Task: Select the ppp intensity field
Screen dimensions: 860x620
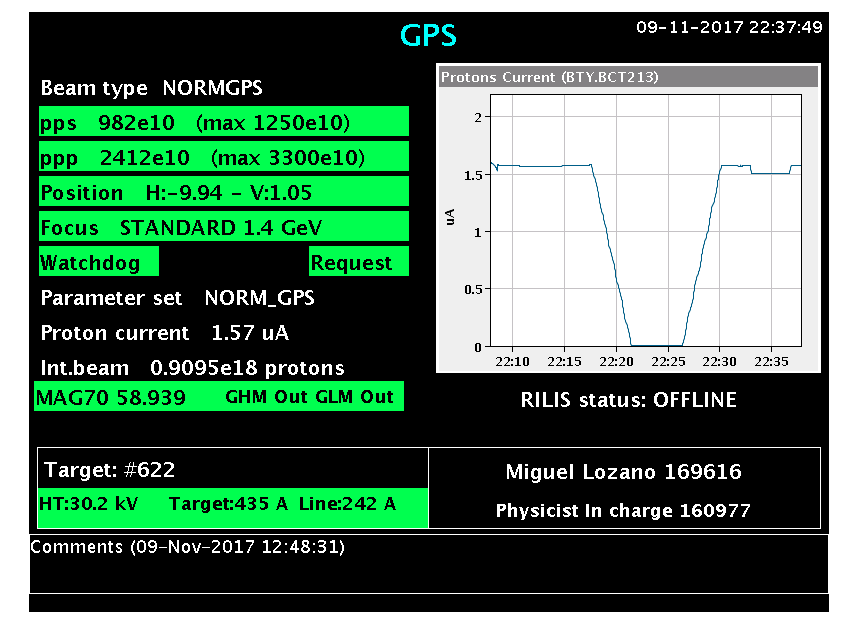Action: point(222,156)
